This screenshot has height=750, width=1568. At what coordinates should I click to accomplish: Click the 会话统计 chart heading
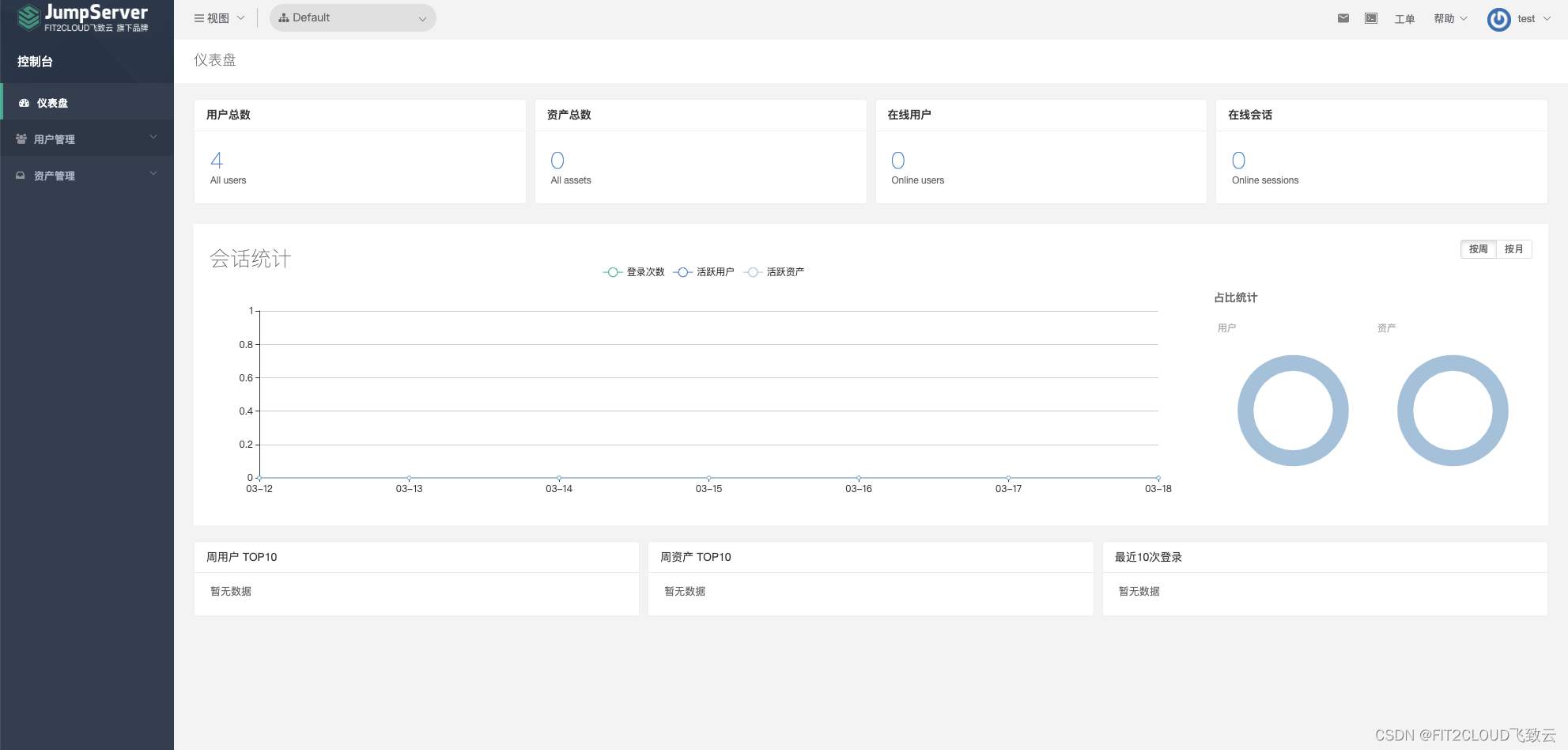251,259
